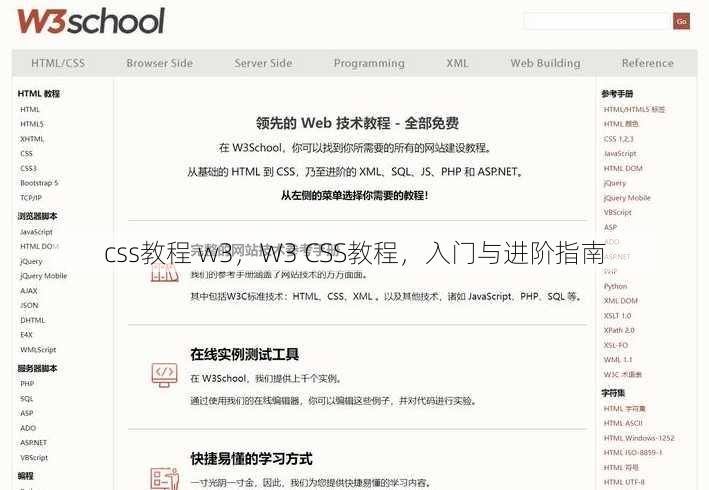Image resolution: width=709 pixels, height=490 pixels.
Task: Open the Bootstrap 5 tutorial link
Action: pos(39,183)
